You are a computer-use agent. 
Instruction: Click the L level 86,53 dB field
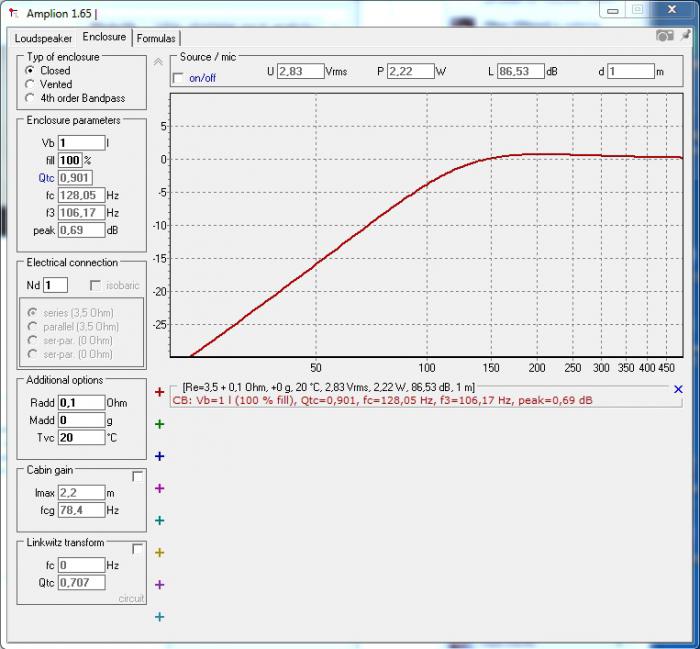(x=521, y=71)
